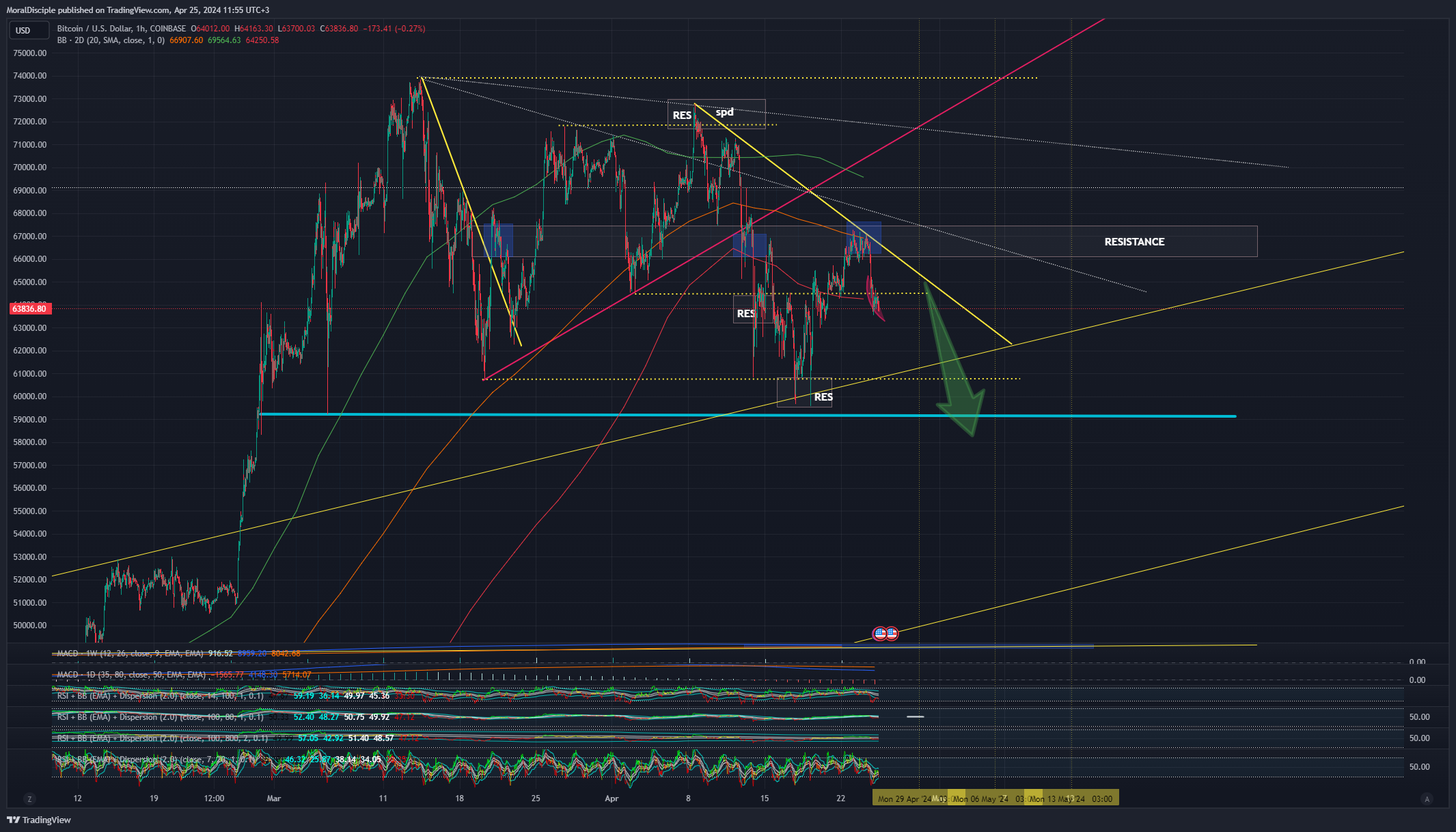
Task: Click the auto-scale A icon
Action: (1426, 799)
